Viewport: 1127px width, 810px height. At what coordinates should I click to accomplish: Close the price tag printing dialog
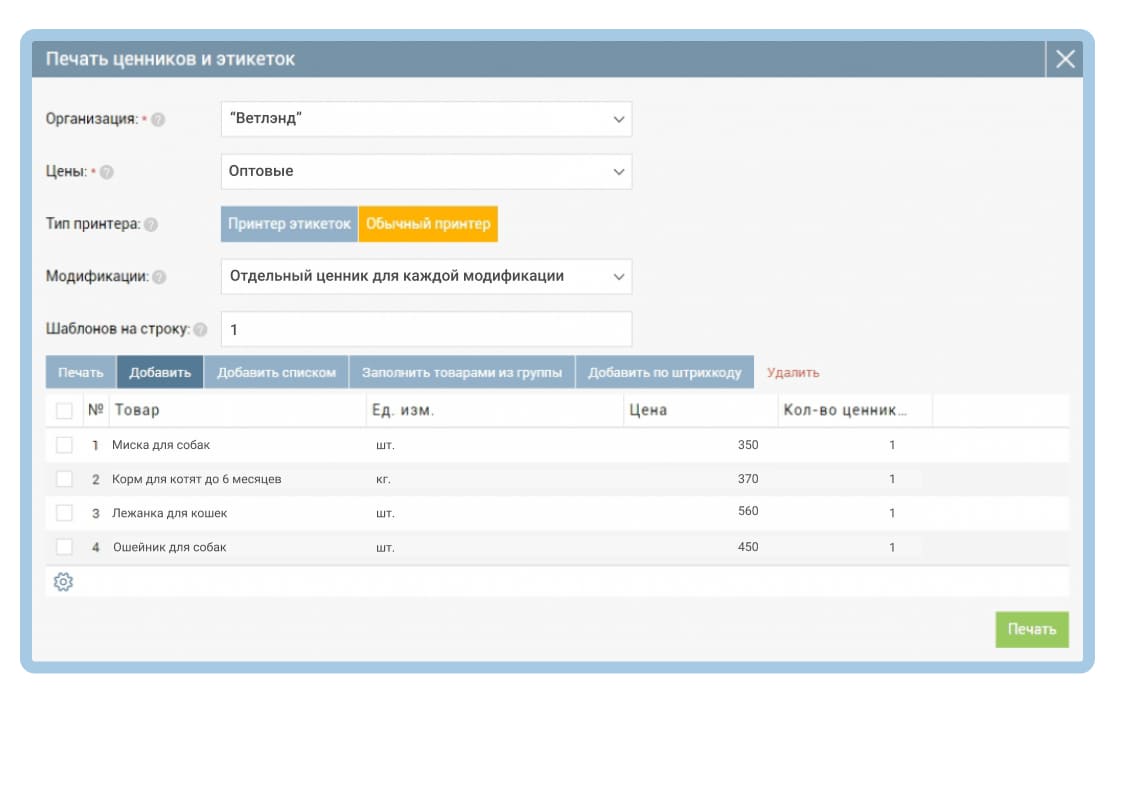pos(1064,59)
